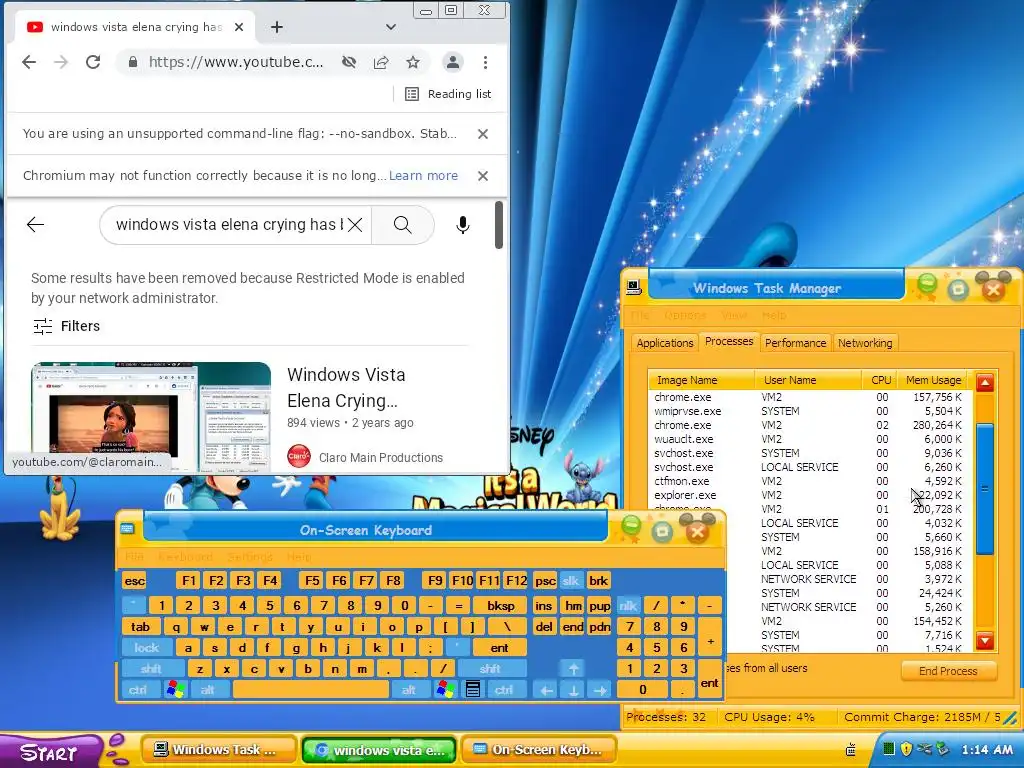Search with voice microphone icon
This screenshot has width=1024, height=768.
tap(462, 225)
